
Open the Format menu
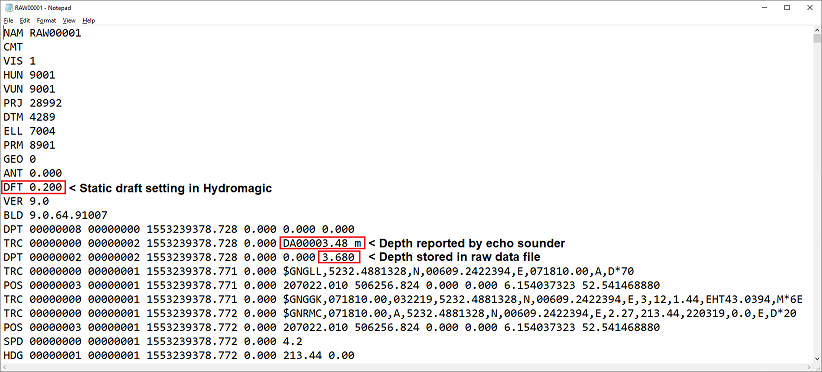pyautogui.click(x=46, y=20)
